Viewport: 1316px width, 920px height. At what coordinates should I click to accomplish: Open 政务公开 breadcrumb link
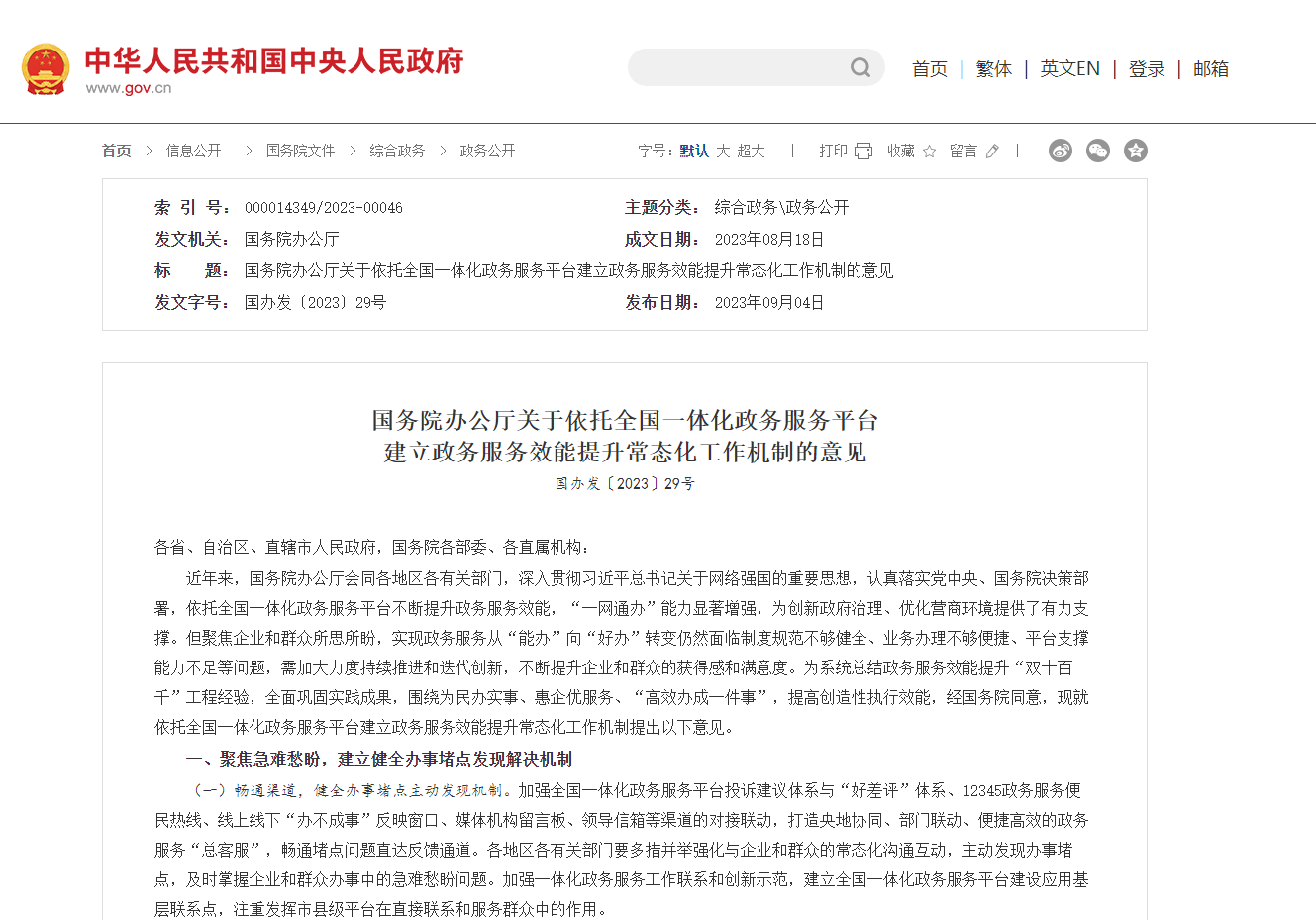[487, 151]
